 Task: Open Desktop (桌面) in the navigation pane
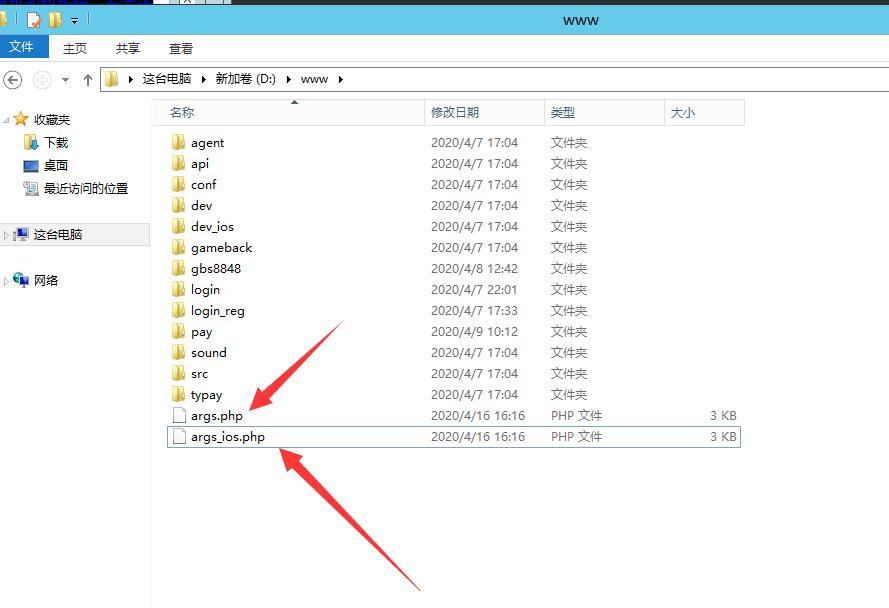click(x=56, y=166)
